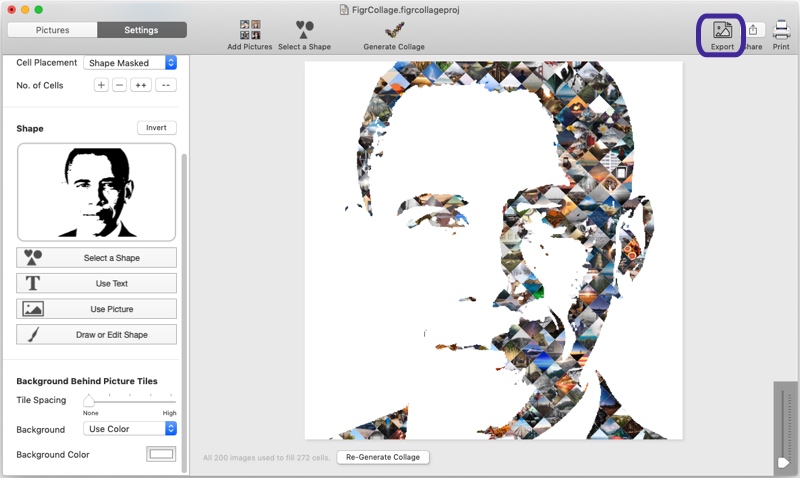This screenshot has width=800, height=478.
Task: Click the Share toolbar icon
Action: tap(752, 31)
